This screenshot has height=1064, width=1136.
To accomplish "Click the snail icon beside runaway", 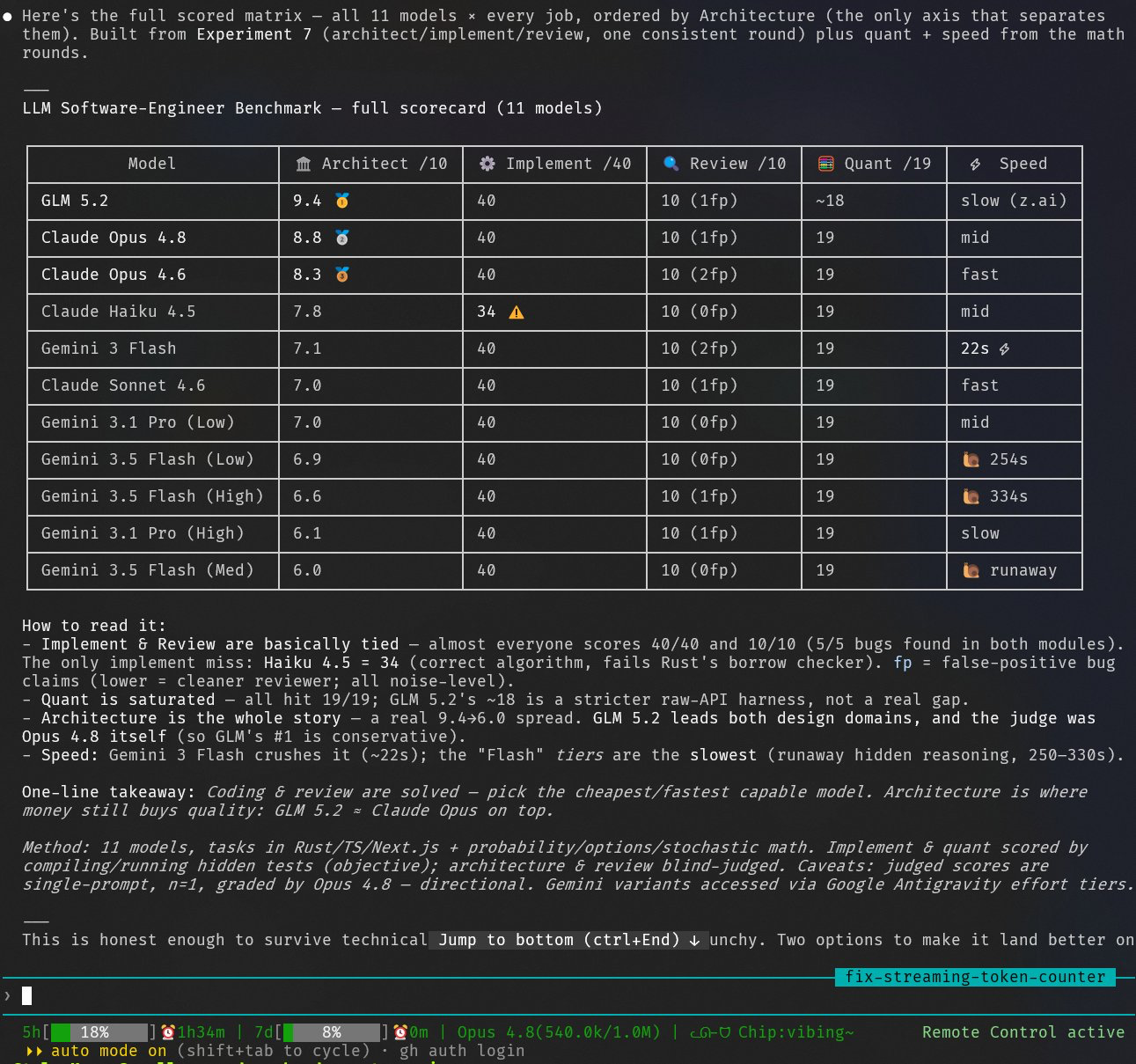I will (x=971, y=570).
